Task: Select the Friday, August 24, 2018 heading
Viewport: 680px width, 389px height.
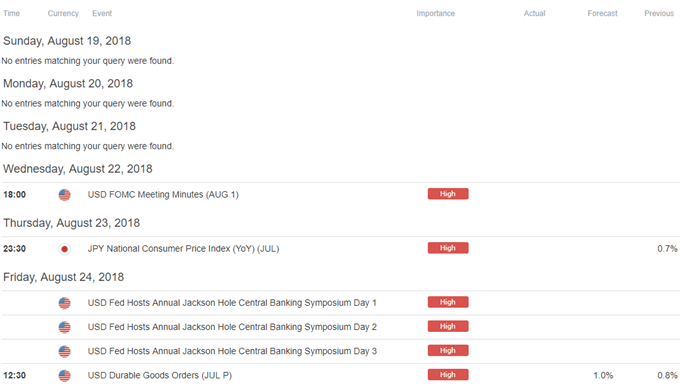Action: (63, 277)
